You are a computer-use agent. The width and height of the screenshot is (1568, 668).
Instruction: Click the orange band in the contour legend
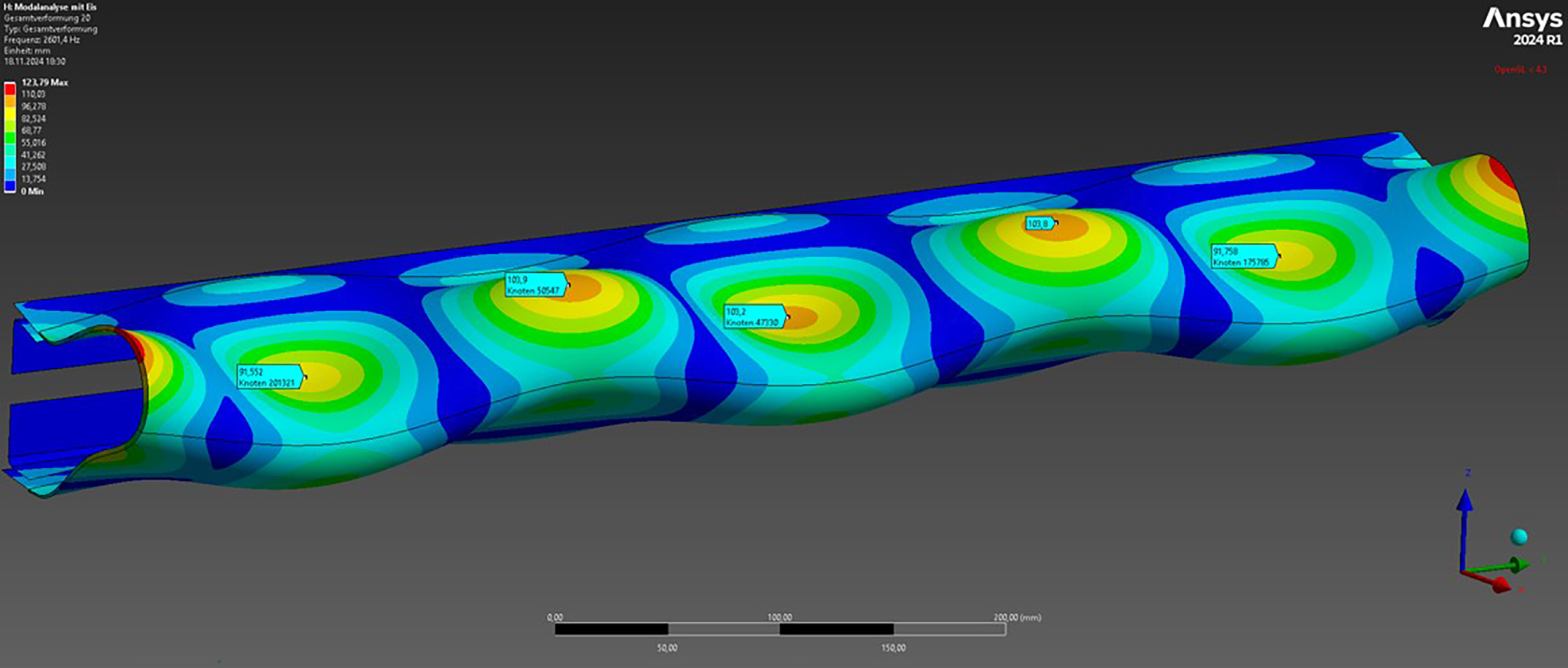point(10,101)
